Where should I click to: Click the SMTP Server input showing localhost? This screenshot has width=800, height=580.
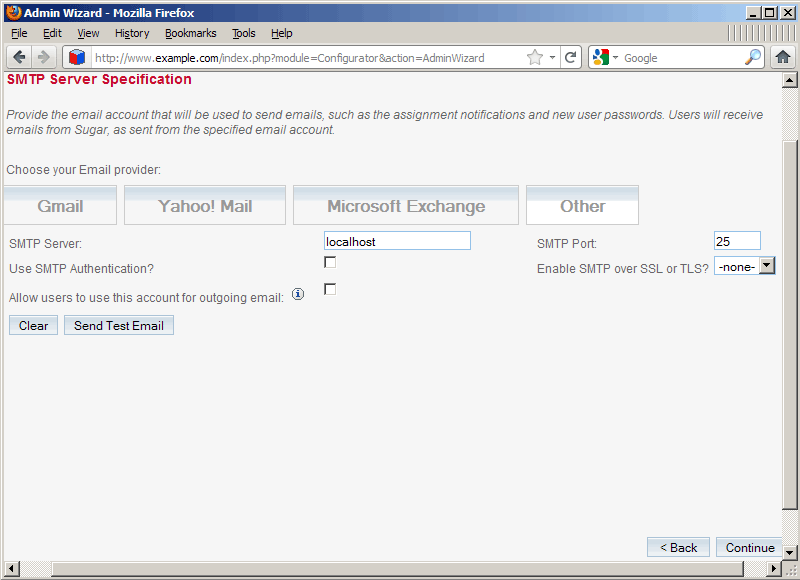point(396,240)
